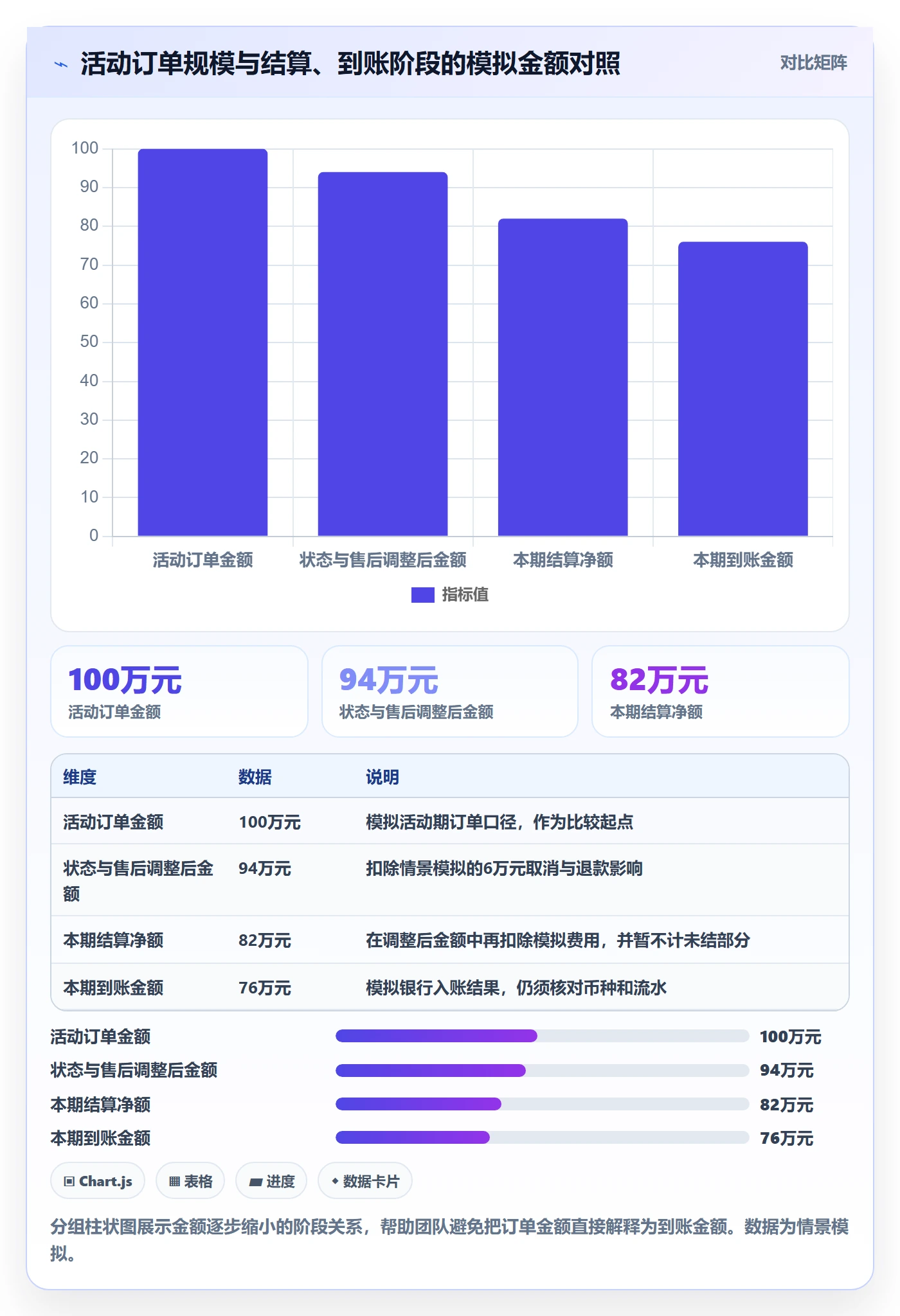Select the 本期到账金额 table row label
This screenshot has height=1316, width=900.
point(113,988)
